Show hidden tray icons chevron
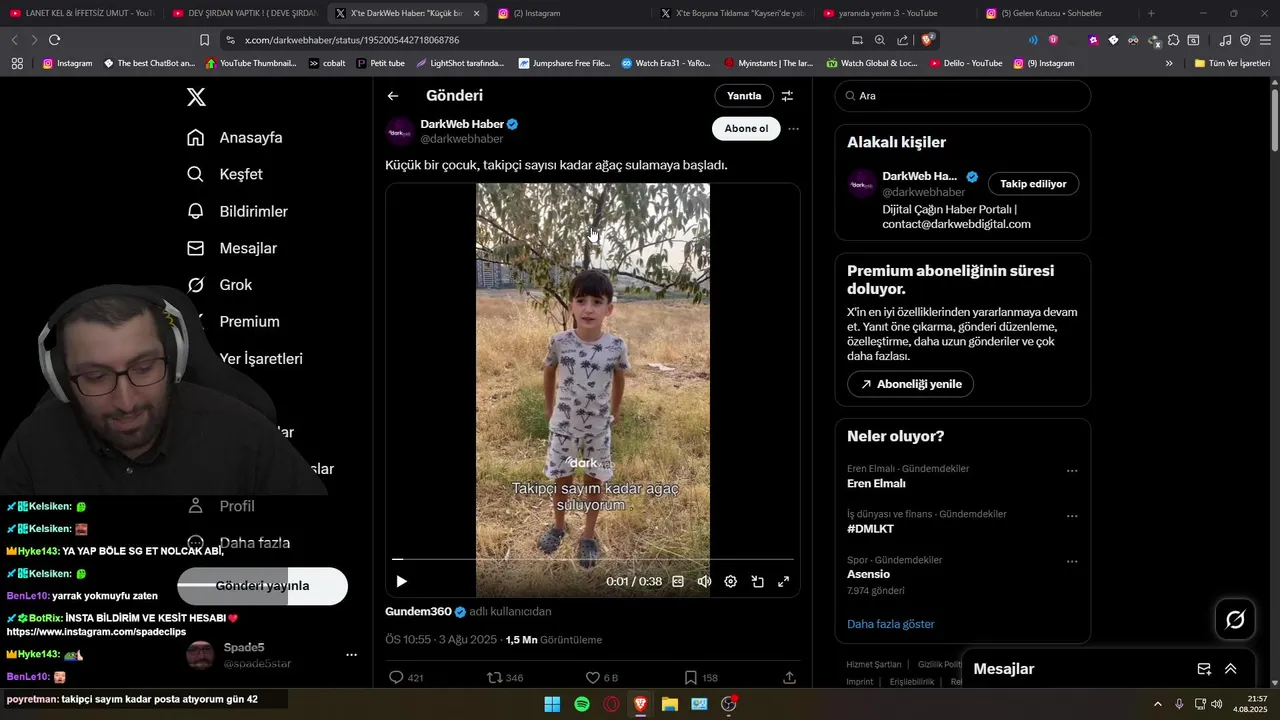The width and height of the screenshot is (1280, 720). pos(1158,704)
